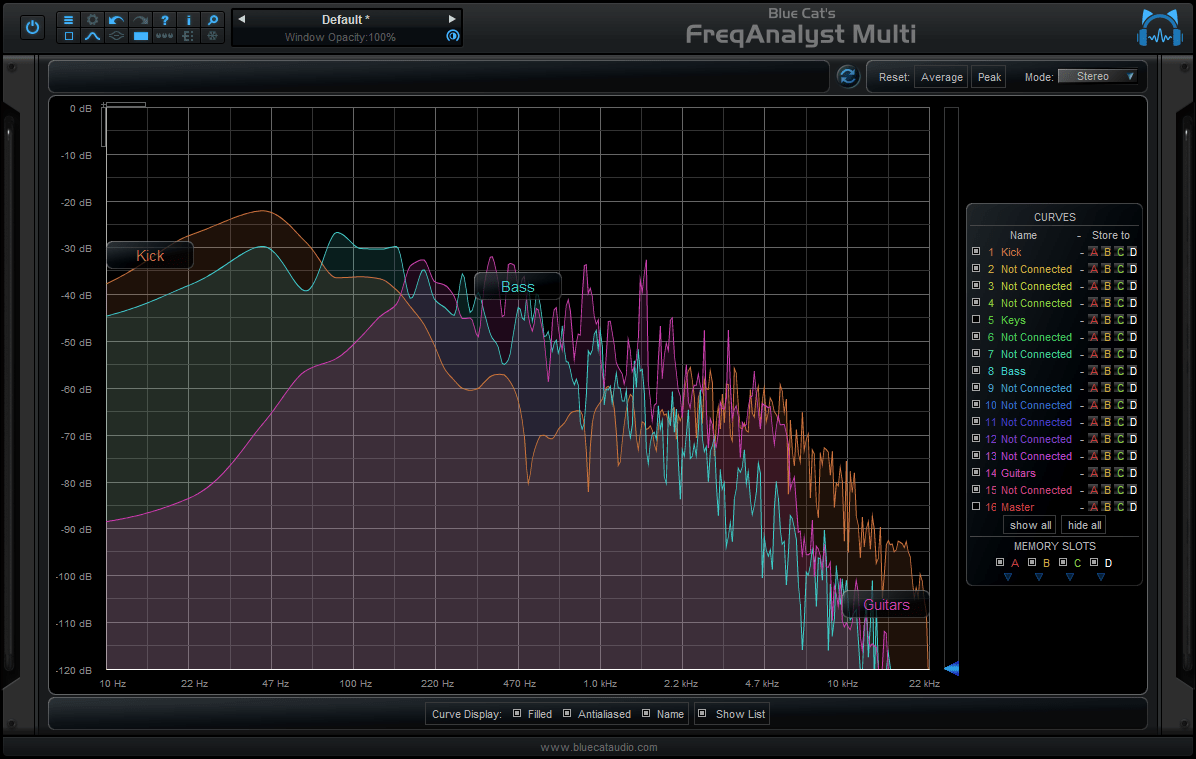Click the freeze snowflake icon

(211, 36)
